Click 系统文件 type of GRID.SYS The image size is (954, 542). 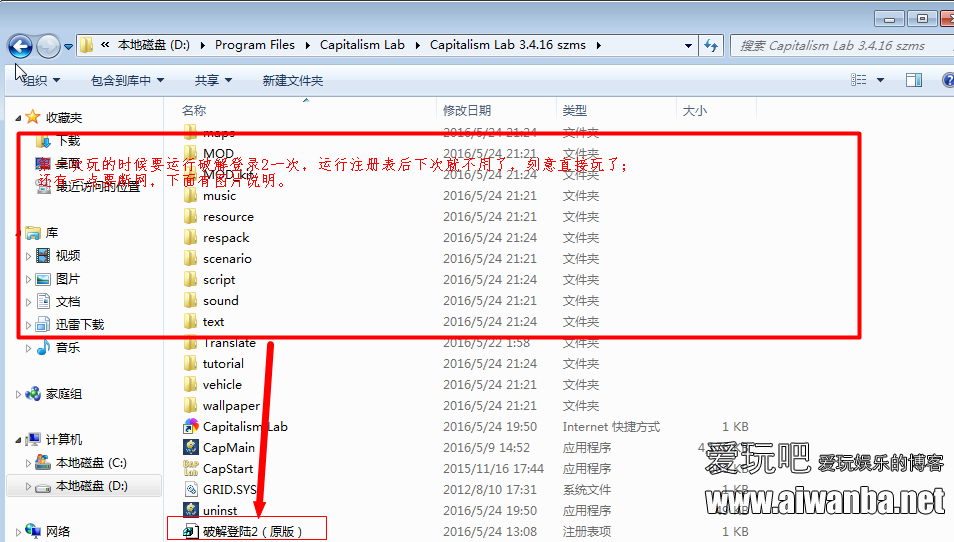coord(587,490)
